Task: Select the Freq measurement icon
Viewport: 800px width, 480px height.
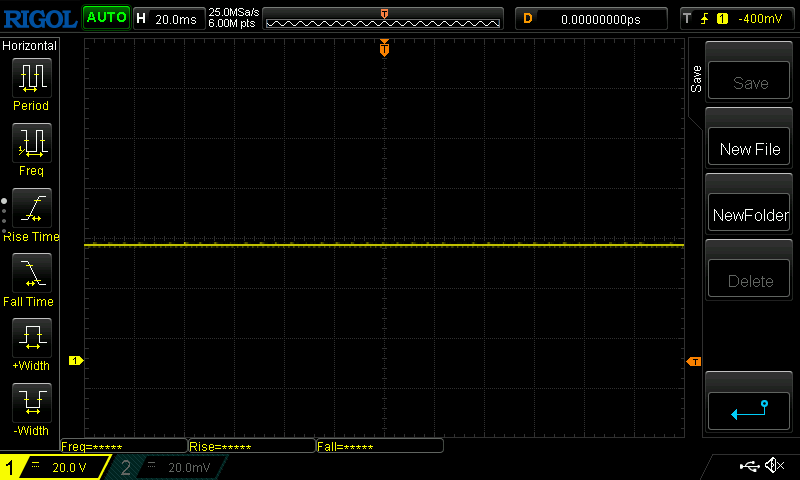Action: point(32,143)
